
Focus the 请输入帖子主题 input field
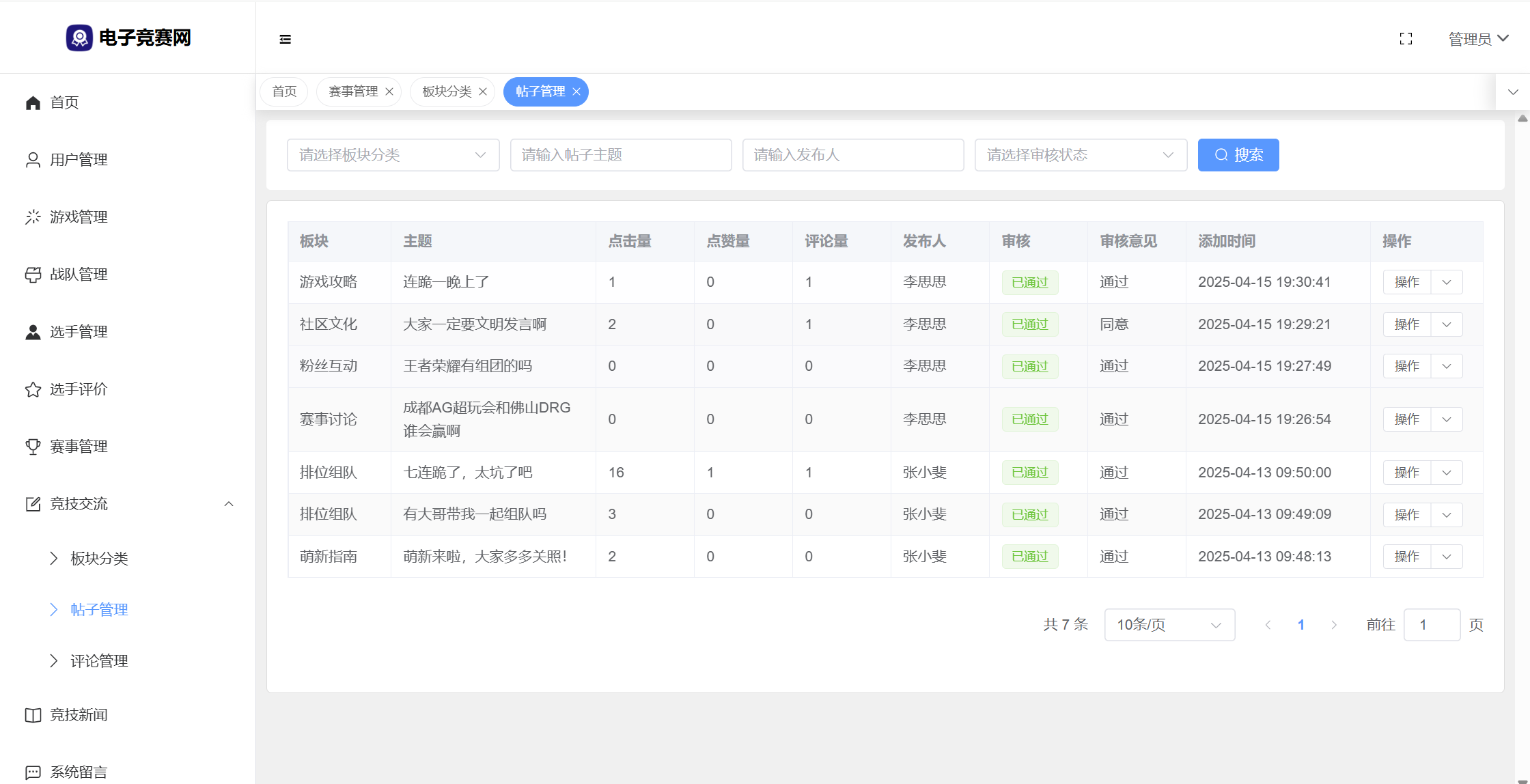[x=620, y=155]
